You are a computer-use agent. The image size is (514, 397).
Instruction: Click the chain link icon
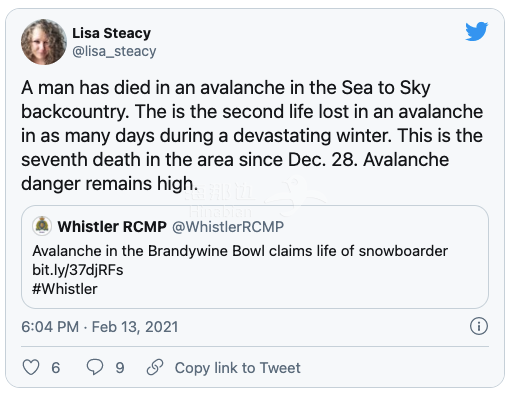155,367
